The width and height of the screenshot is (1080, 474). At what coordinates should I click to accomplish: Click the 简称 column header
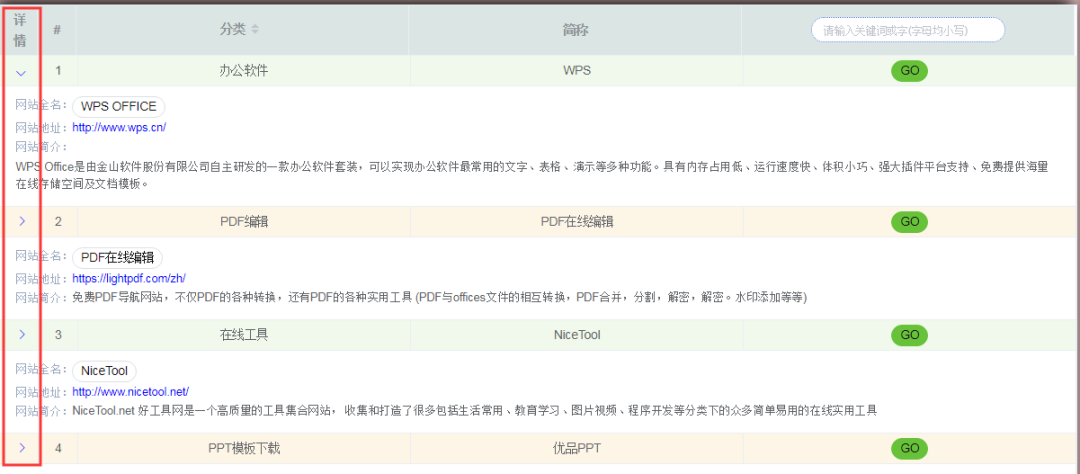575,30
